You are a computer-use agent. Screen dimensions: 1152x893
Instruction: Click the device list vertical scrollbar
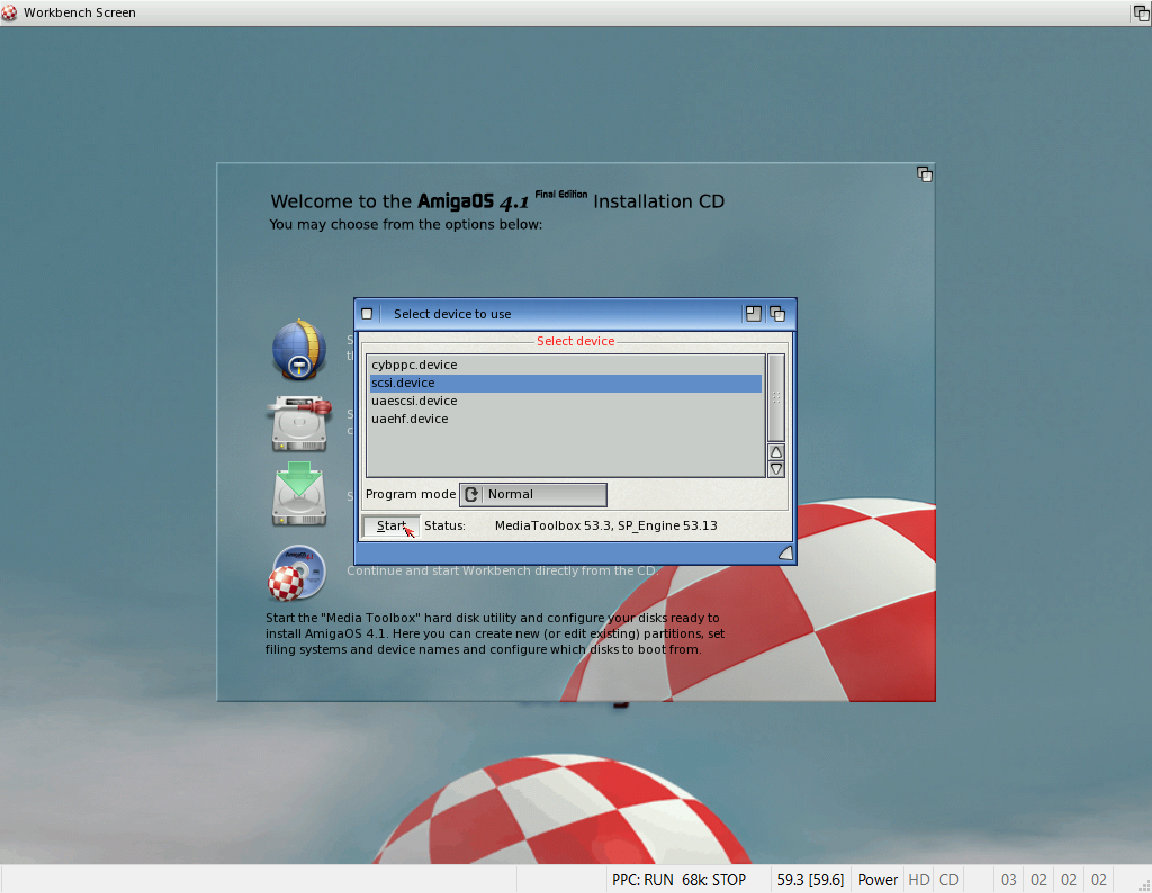(776, 398)
